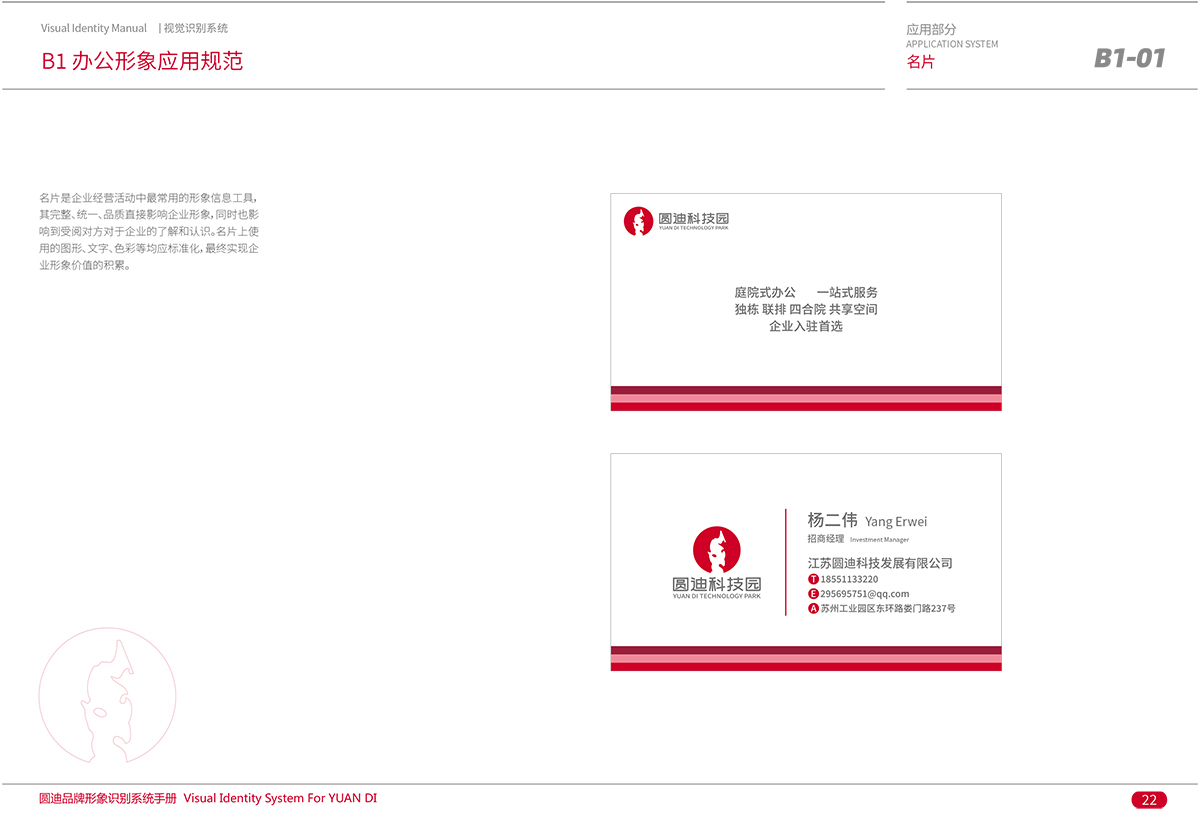Viewport: 1200px width, 825px height.
Task: Click the B1-01 page code
Action: [1129, 58]
